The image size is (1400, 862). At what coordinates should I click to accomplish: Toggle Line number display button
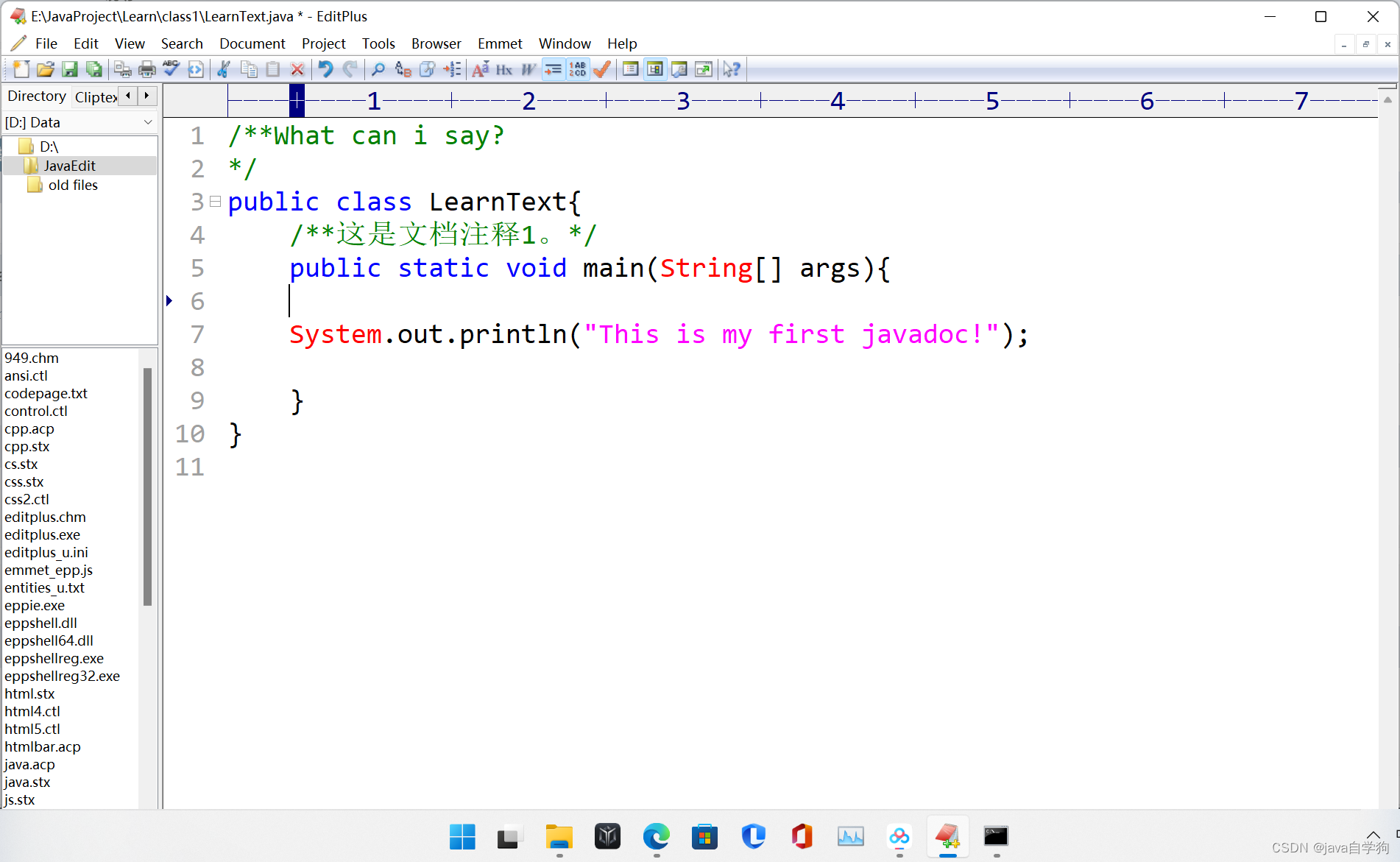(x=578, y=69)
